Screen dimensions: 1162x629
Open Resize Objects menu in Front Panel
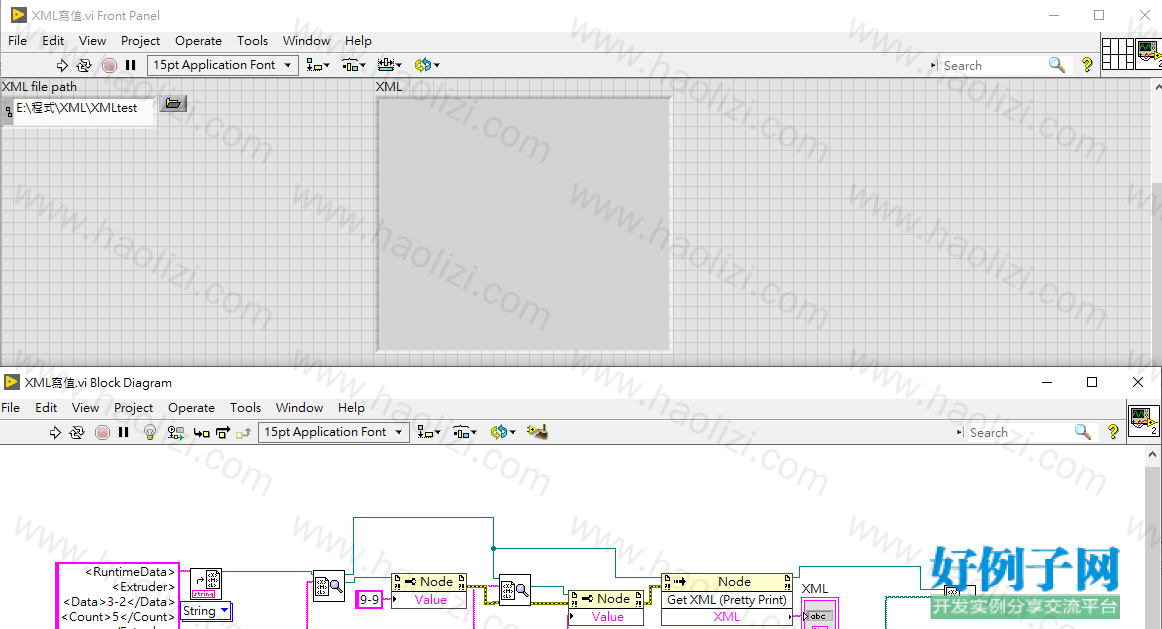[389, 65]
